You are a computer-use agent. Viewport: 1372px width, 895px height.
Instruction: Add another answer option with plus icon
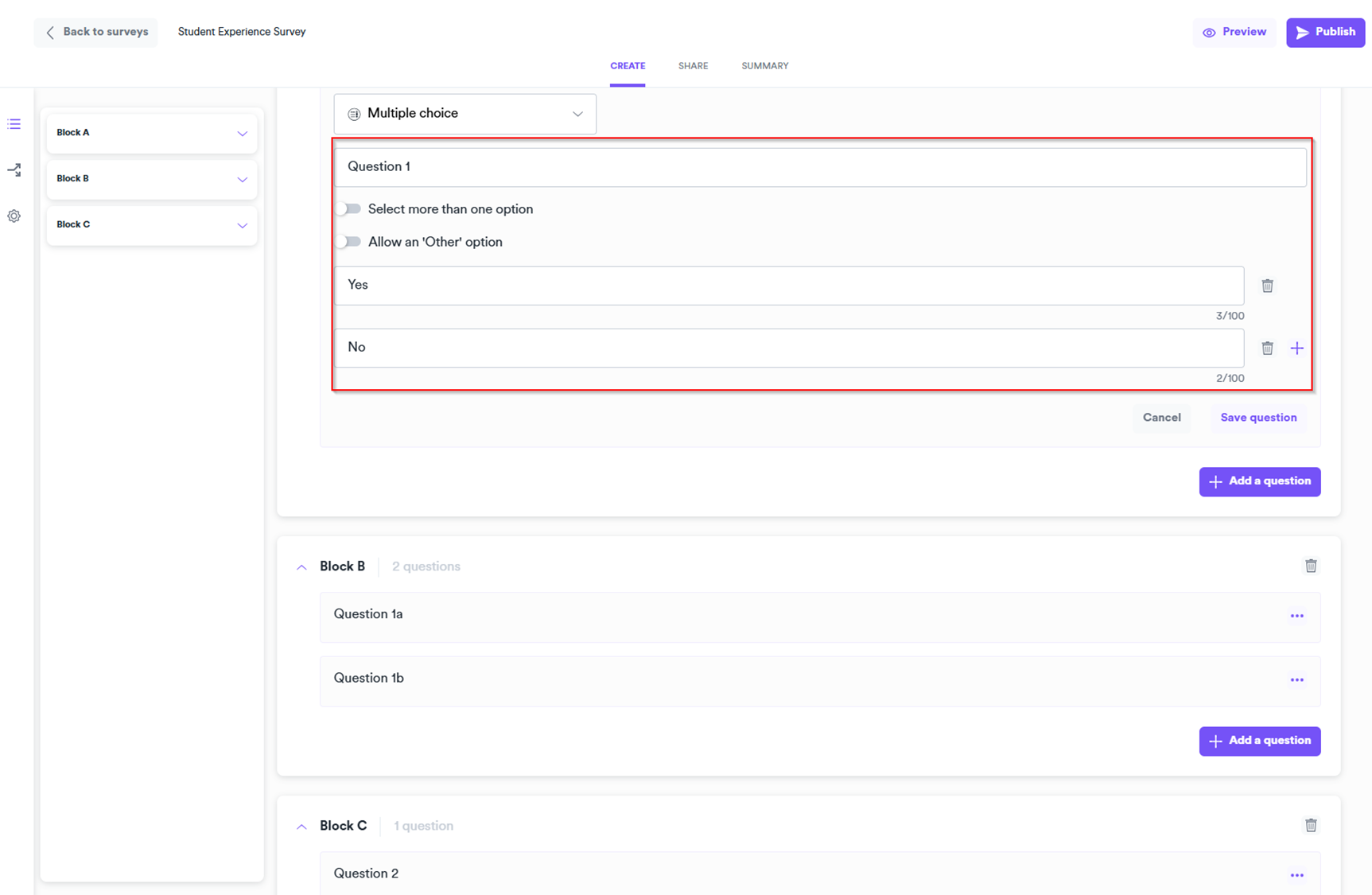(1296, 348)
